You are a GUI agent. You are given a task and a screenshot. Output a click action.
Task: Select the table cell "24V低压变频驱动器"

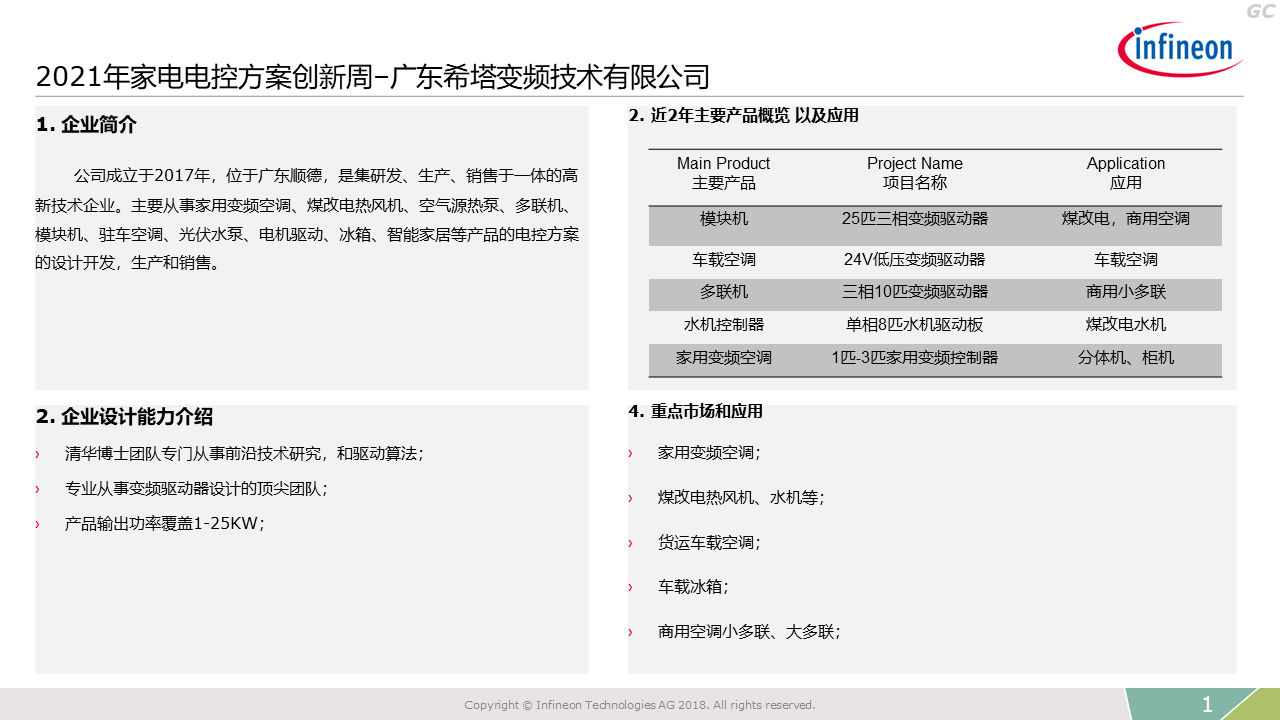tap(915, 259)
